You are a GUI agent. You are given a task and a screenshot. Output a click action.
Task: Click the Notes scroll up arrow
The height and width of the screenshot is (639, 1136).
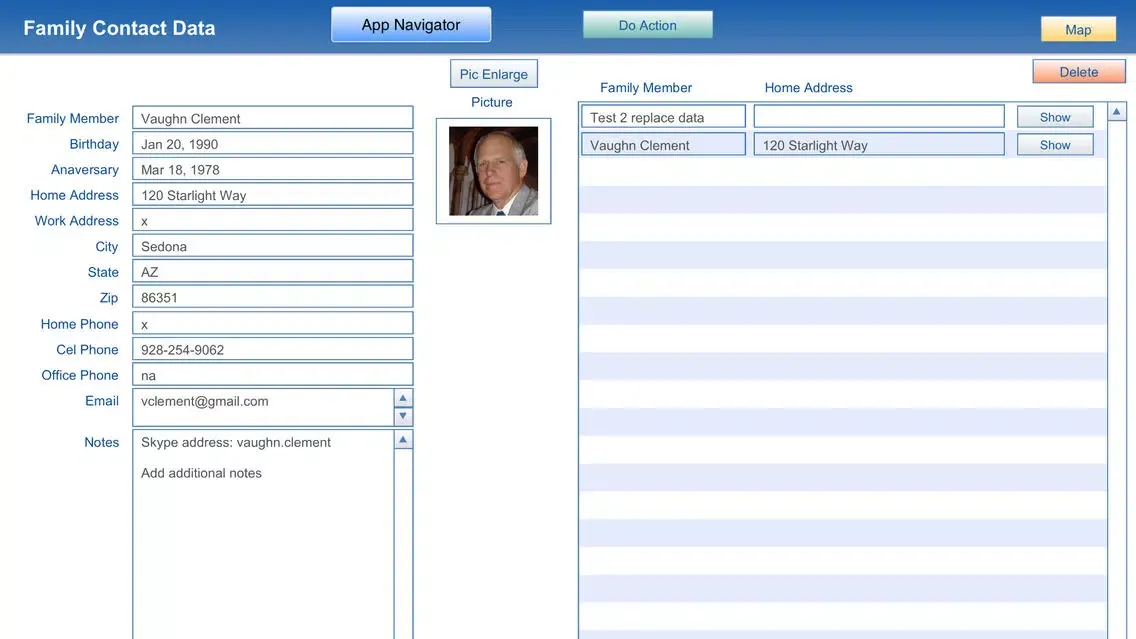[x=403, y=440]
